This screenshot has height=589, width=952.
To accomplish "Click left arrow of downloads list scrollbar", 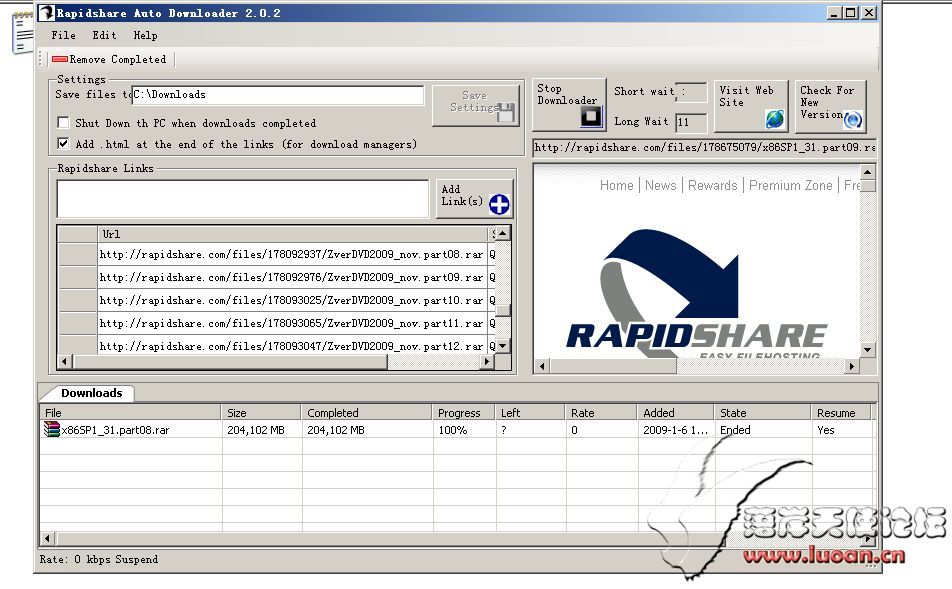I will tap(48, 539).
